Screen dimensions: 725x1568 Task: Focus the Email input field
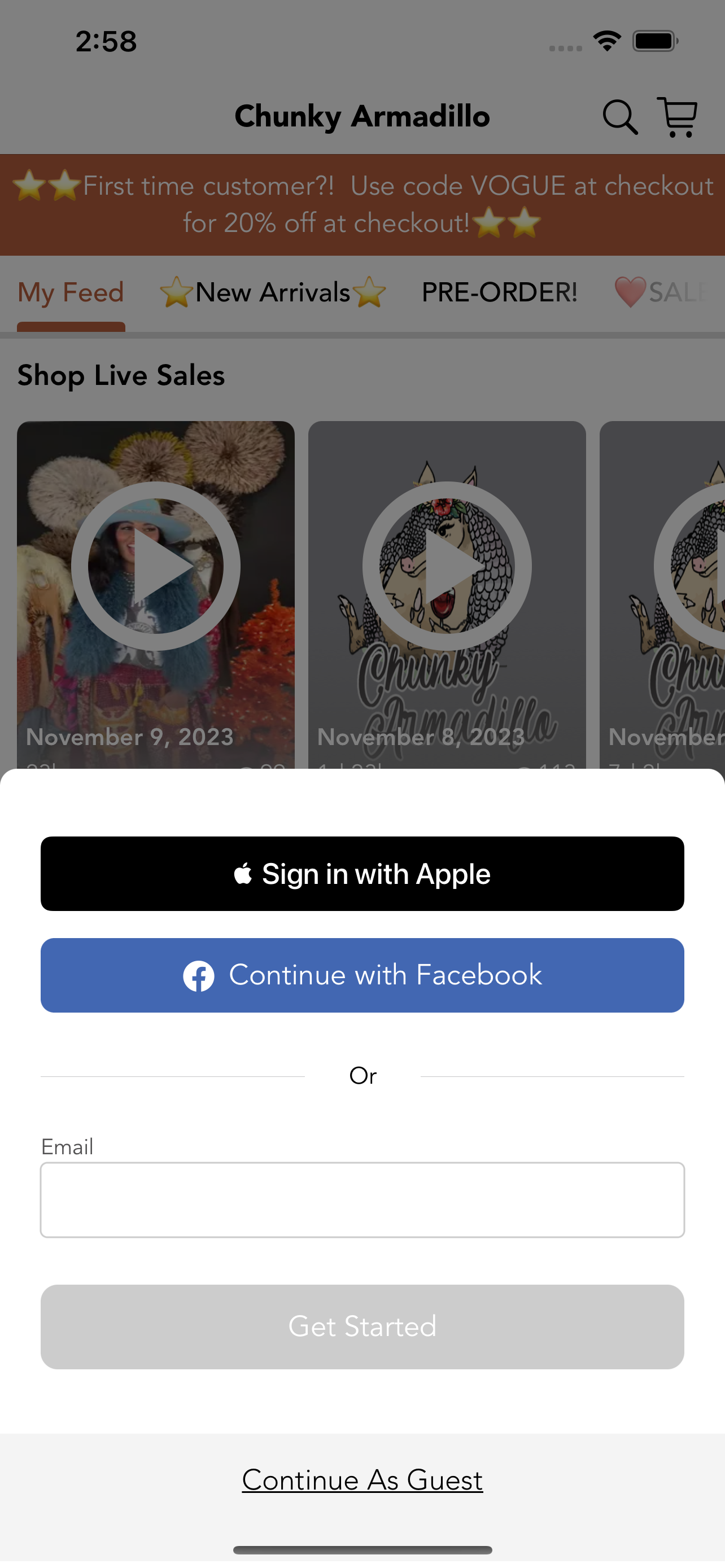[x=362, y=1200]
